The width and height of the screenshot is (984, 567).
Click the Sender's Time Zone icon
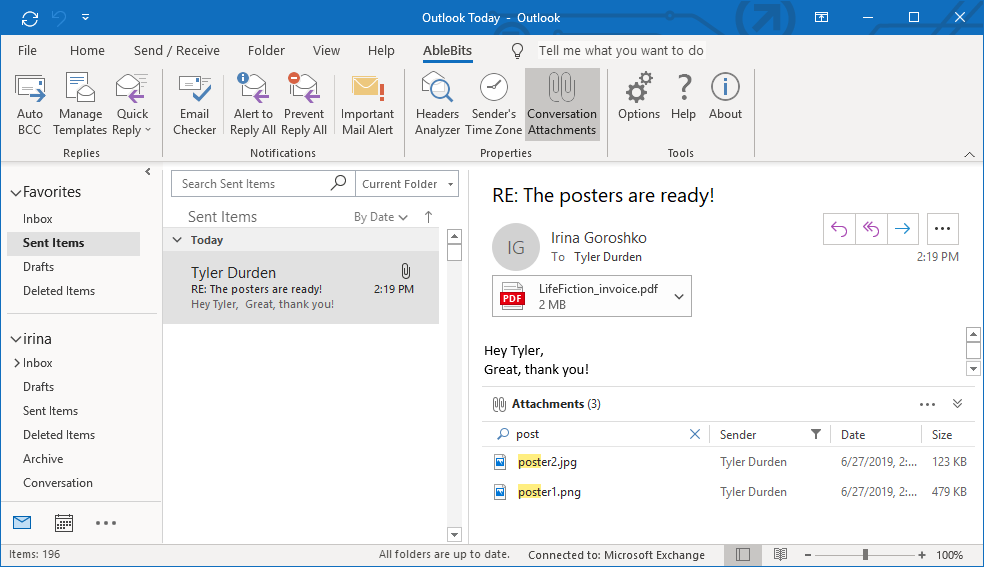pos(493,104)
